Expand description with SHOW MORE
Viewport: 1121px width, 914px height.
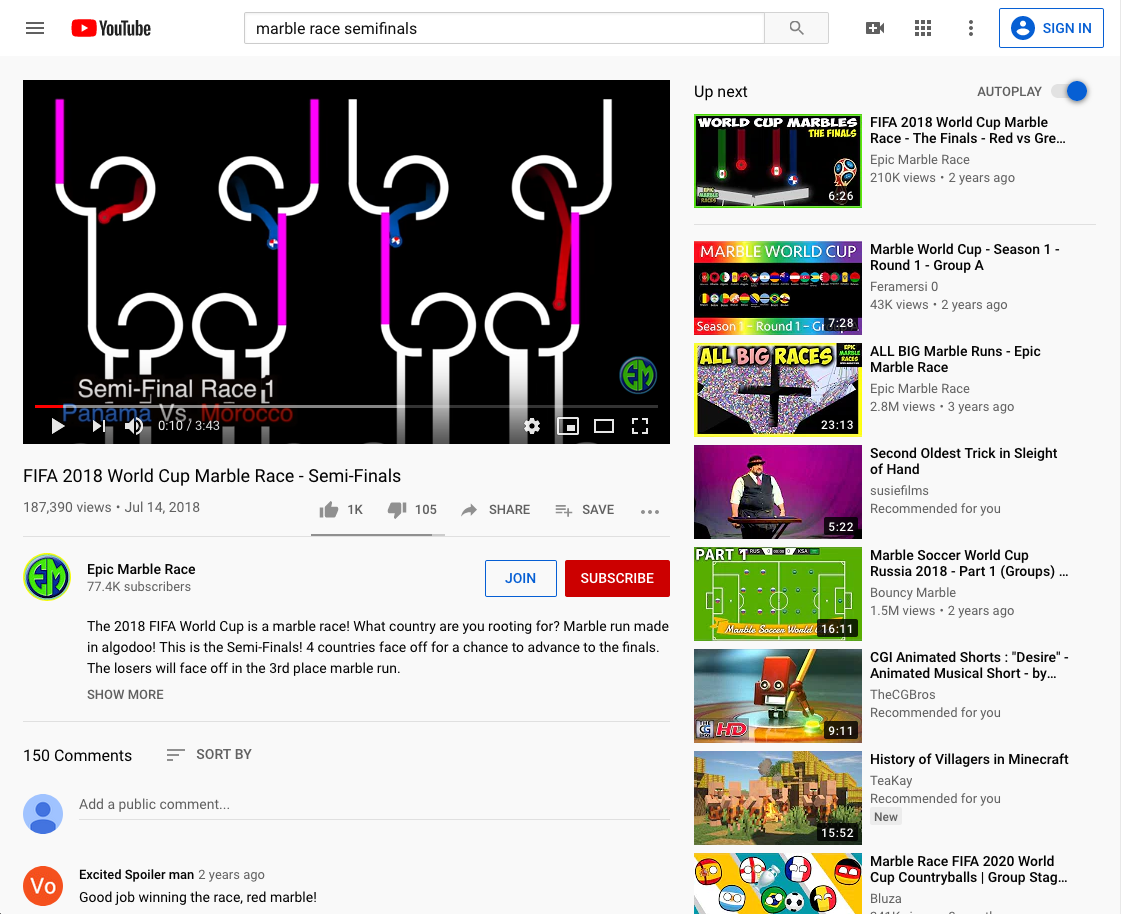125,694
